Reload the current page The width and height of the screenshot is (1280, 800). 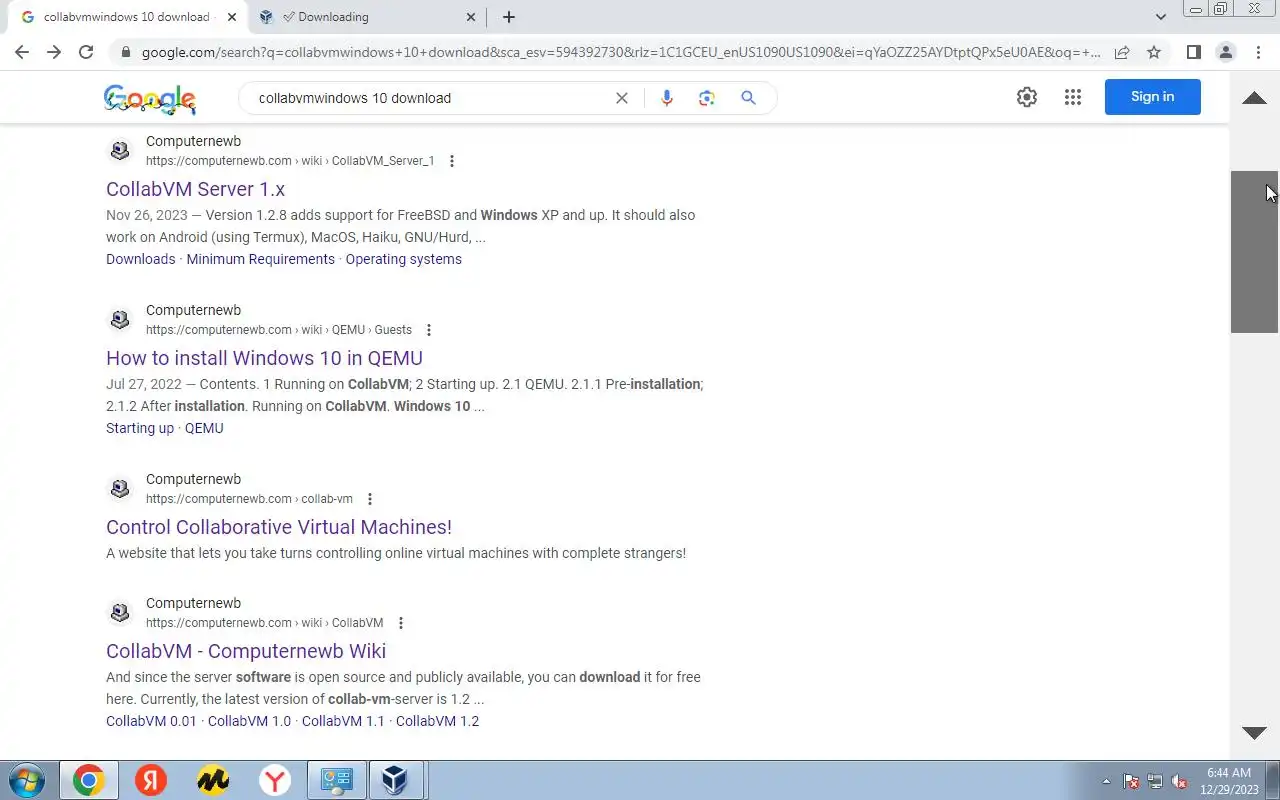point(86,52)
